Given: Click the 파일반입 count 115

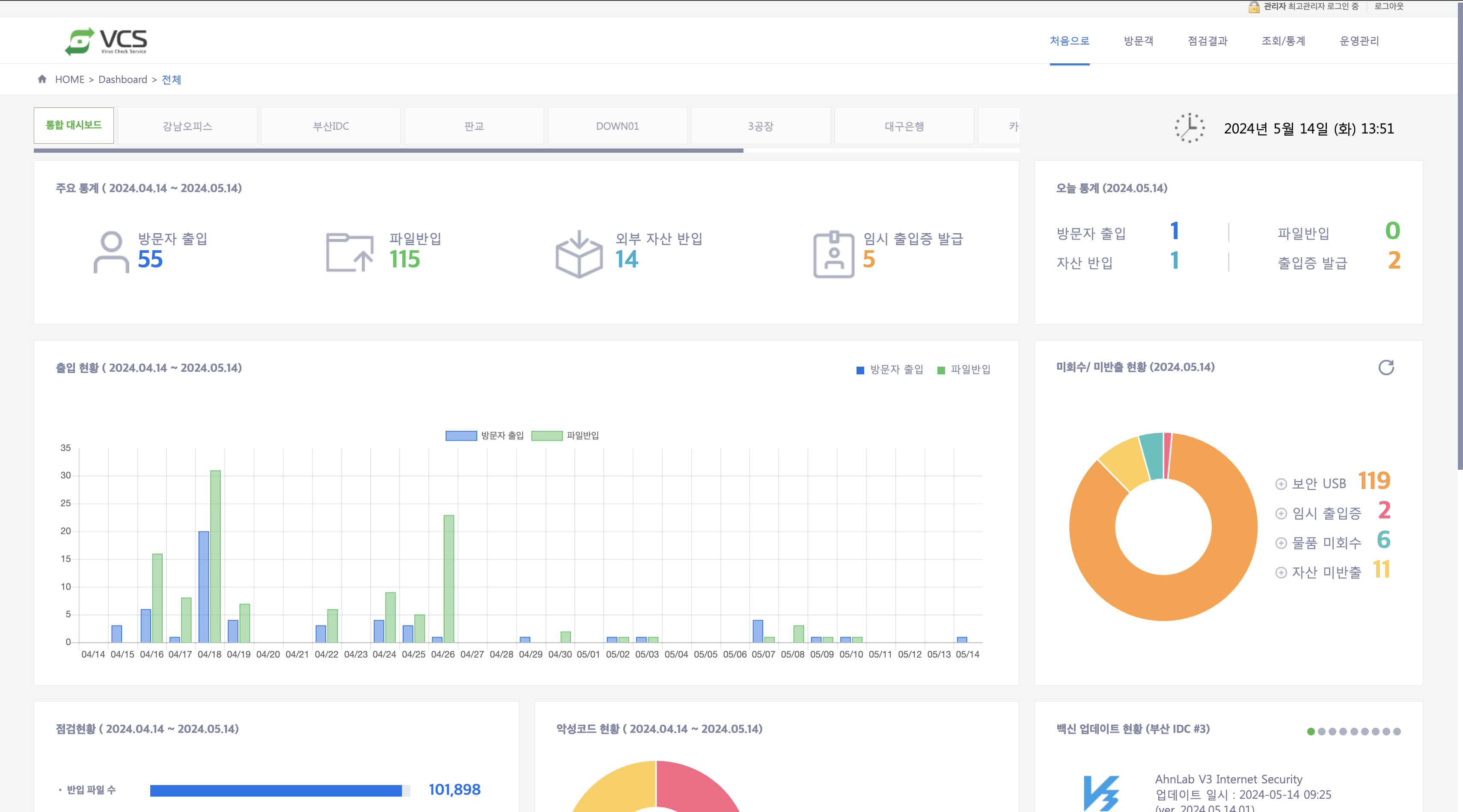Looking at the screenshot, I should (404, 260).
